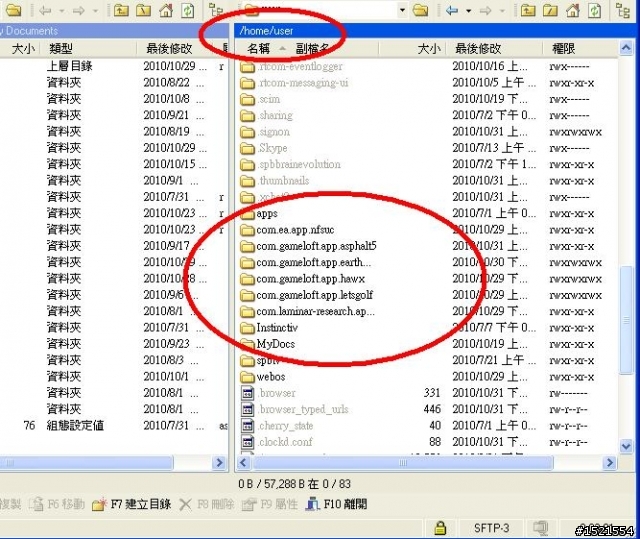Go to root directory in local panel

coord(143,10)
